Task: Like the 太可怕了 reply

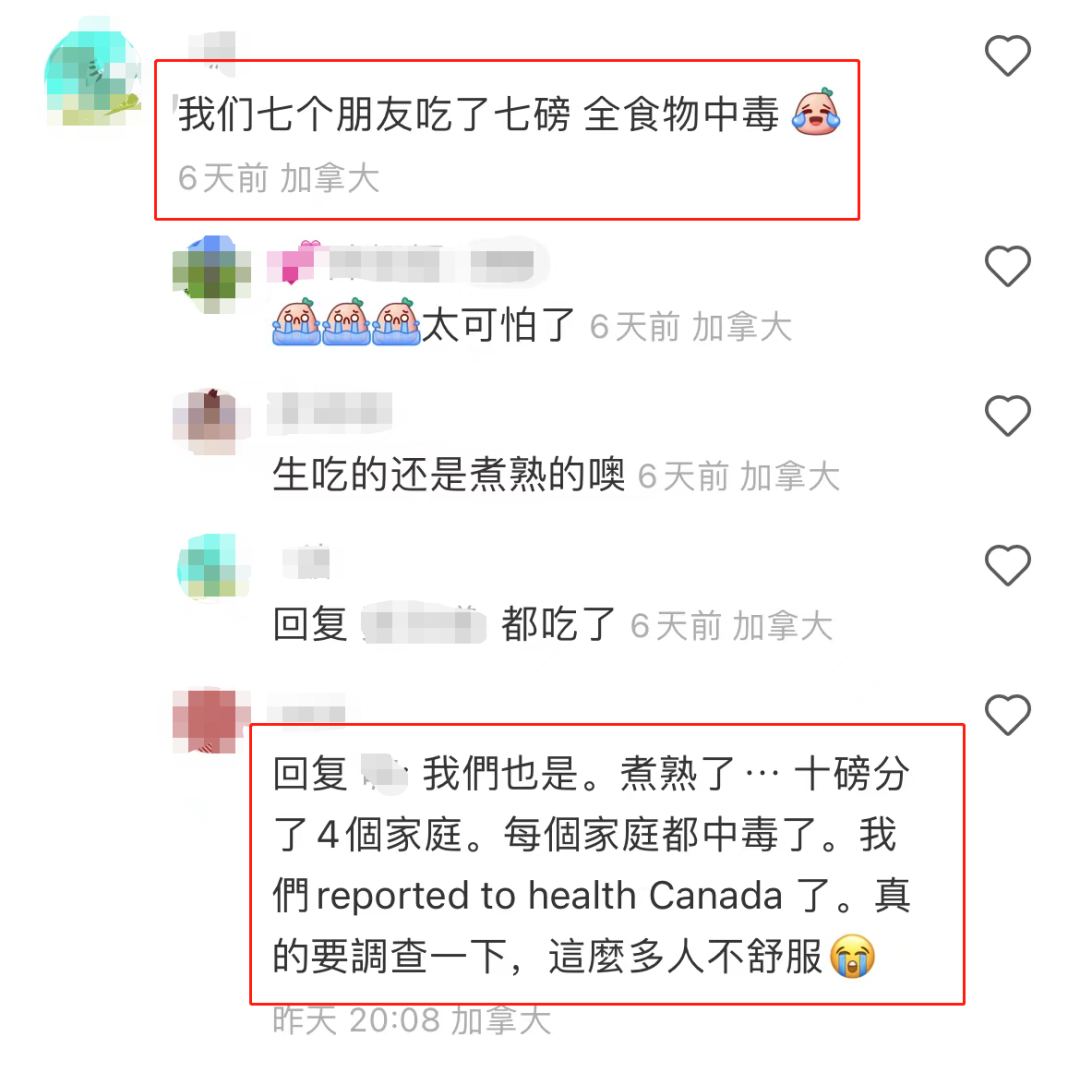Action: tap(1007, 266)
